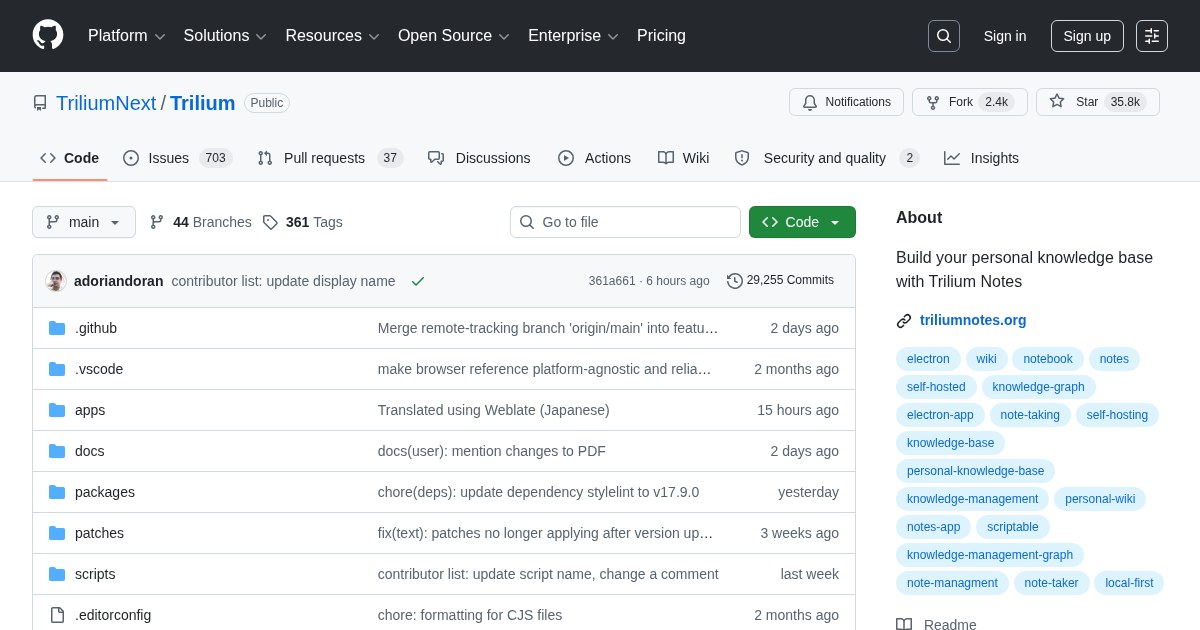Viewport: 1200px width, 630px height.
Task: Open the appearance settings sliders icon
Action: coord(1152,36)
